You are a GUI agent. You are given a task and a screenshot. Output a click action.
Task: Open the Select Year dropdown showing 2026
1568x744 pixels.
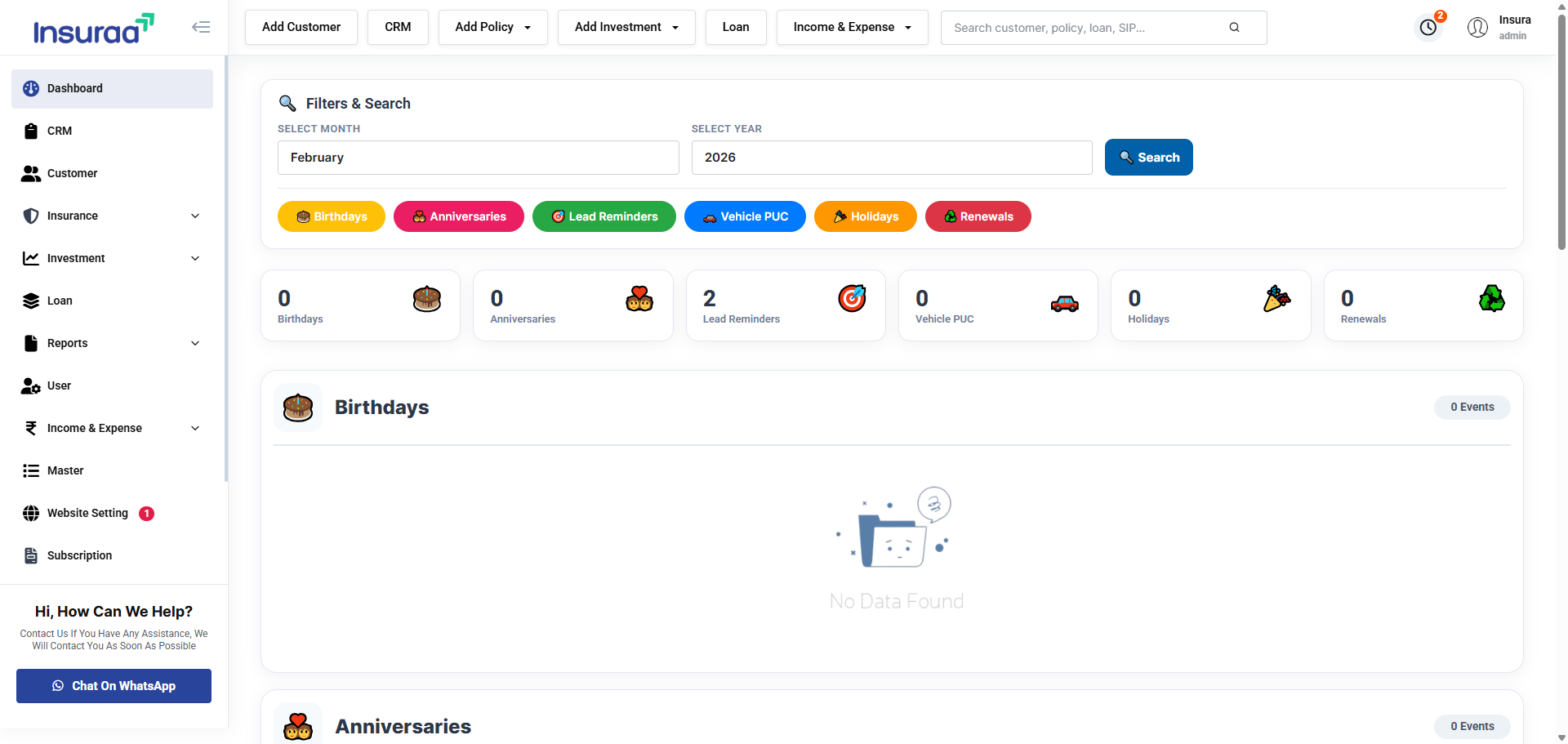[x=892, y=158]
